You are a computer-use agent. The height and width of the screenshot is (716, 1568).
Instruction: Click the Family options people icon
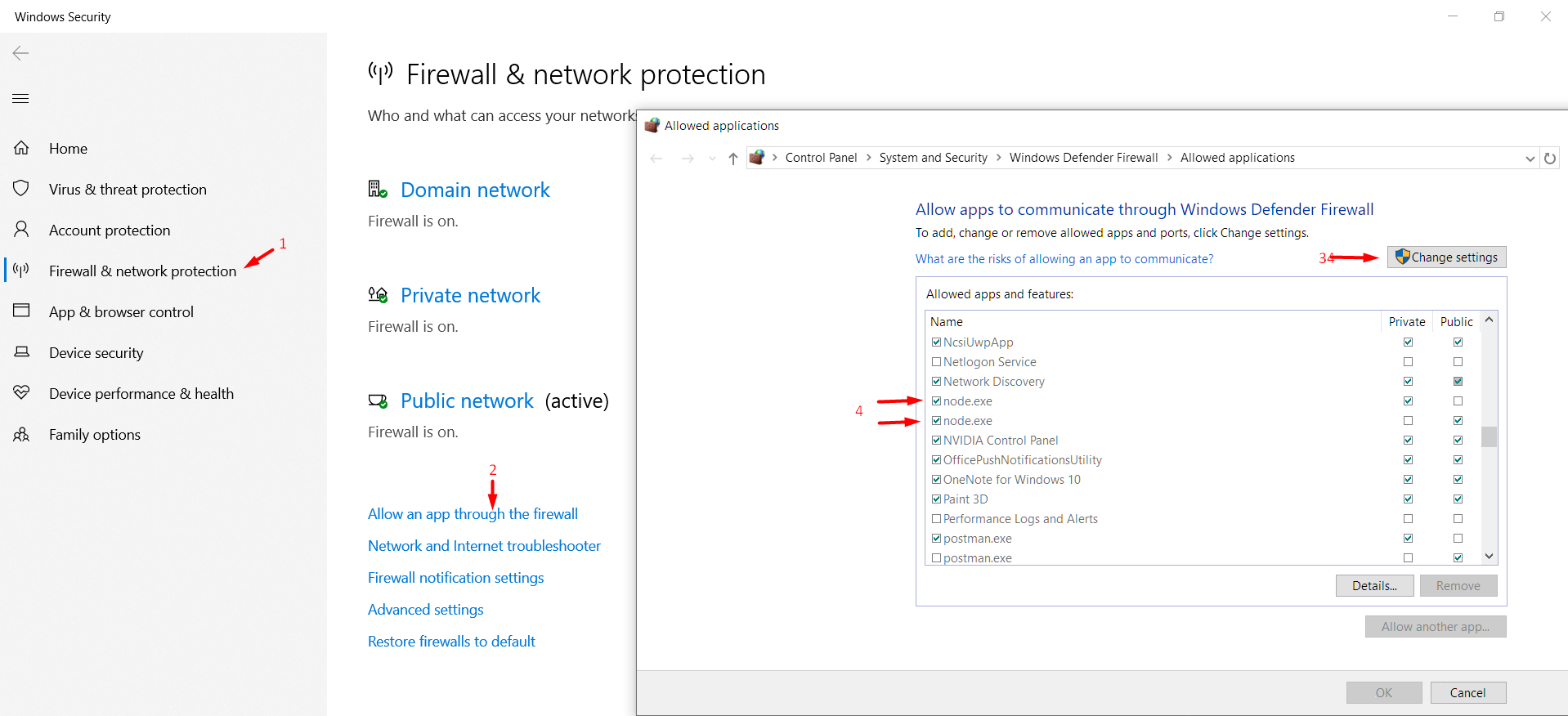point(21,434)
